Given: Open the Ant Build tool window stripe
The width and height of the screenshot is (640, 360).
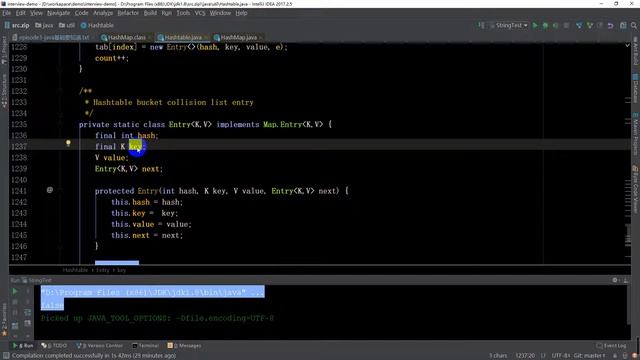Looking at the screenshot, I should pyautogui.click(x=636, y=51).
